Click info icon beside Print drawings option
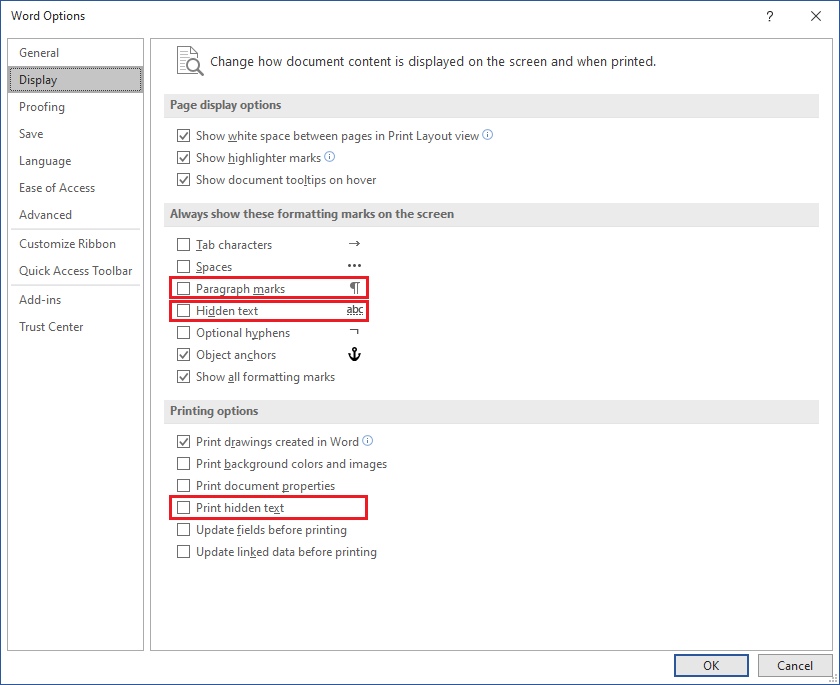This screenshot has height=685, width=840. pyautogui.click(x=368, y=441)
